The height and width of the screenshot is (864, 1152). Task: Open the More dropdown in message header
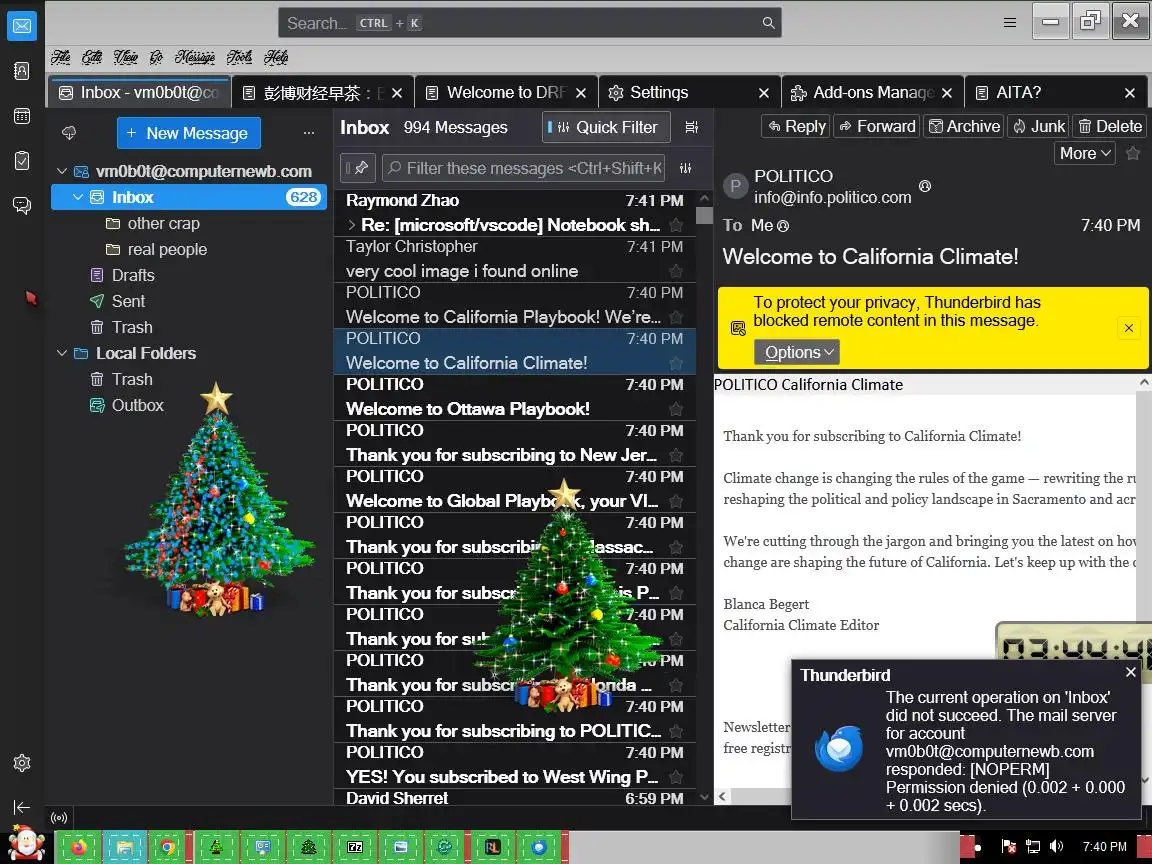click(x=1084, y=153)
